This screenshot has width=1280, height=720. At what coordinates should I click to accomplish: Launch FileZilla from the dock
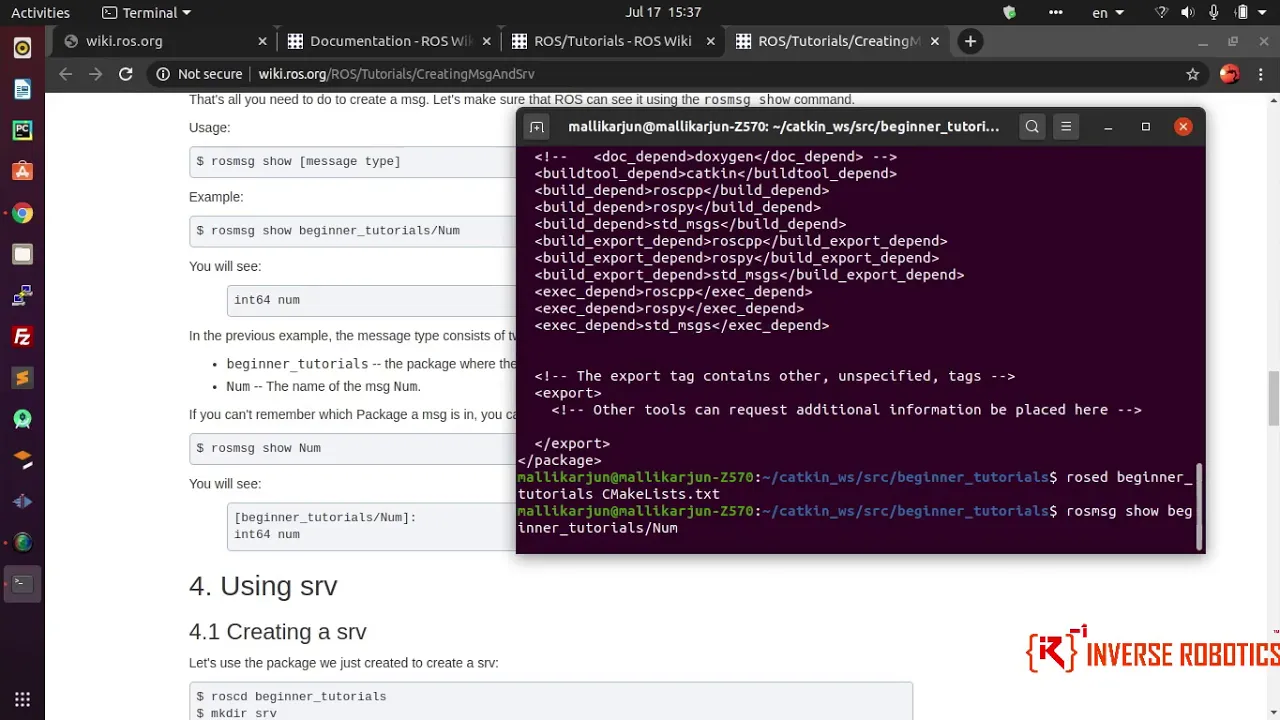pos(22,337)
